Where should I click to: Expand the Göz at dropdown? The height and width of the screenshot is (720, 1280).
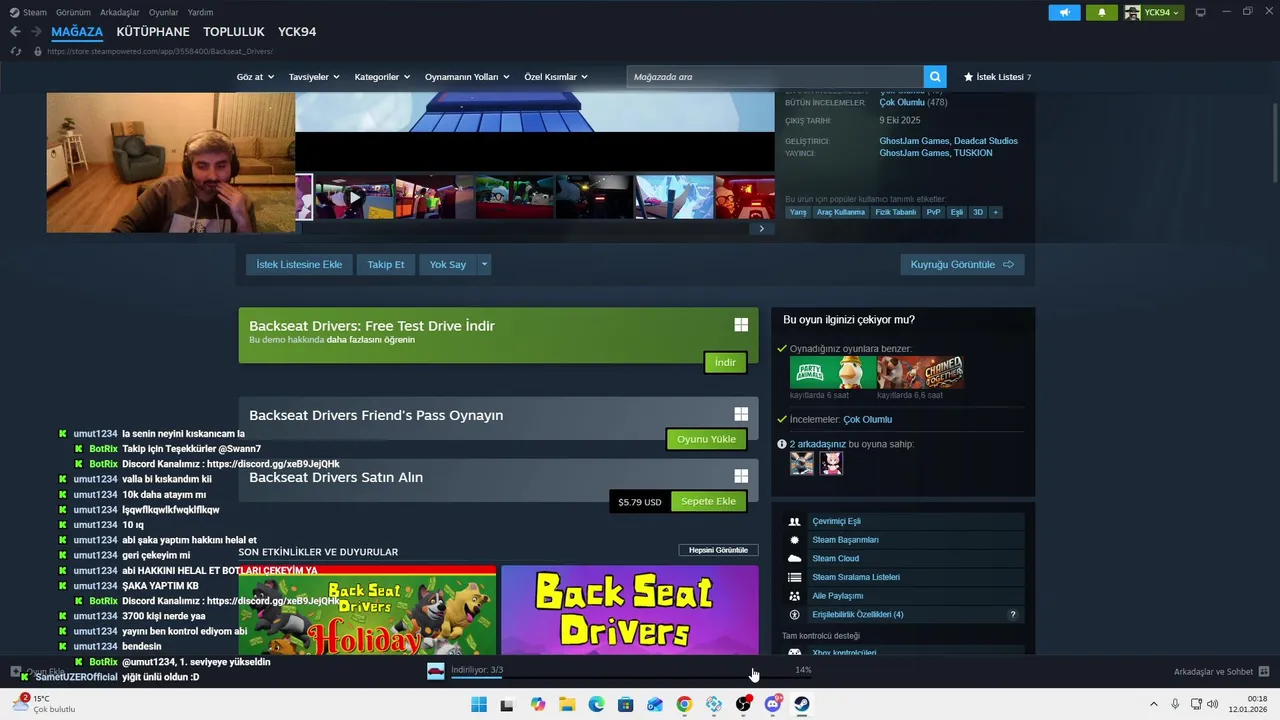tap(255, 77)
